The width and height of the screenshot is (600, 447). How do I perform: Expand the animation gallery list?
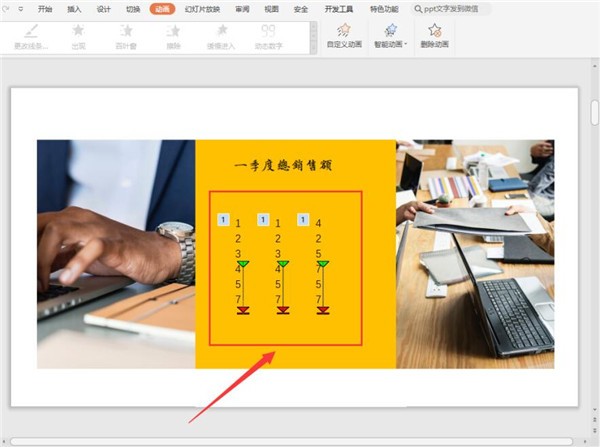coord(314,48)
